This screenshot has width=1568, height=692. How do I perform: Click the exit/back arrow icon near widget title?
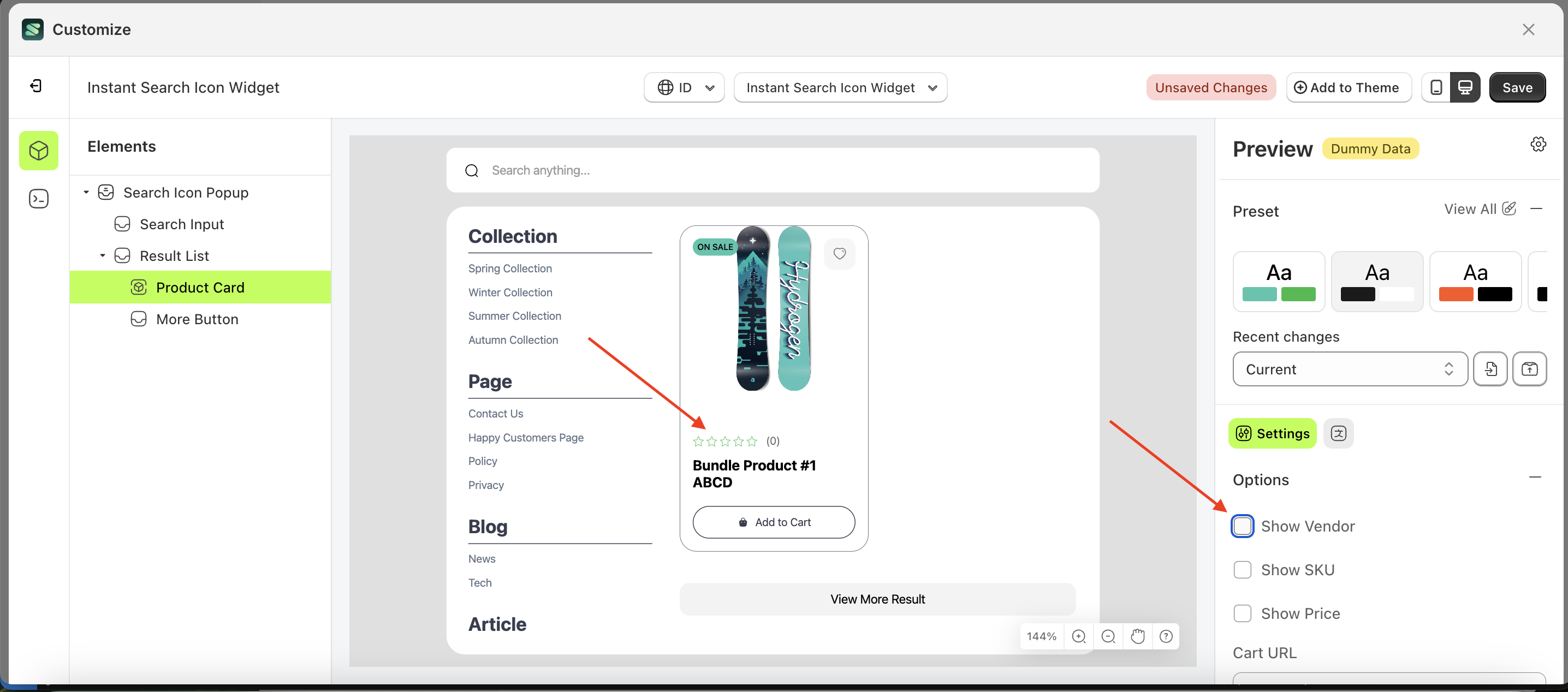(x=36, y=86)
